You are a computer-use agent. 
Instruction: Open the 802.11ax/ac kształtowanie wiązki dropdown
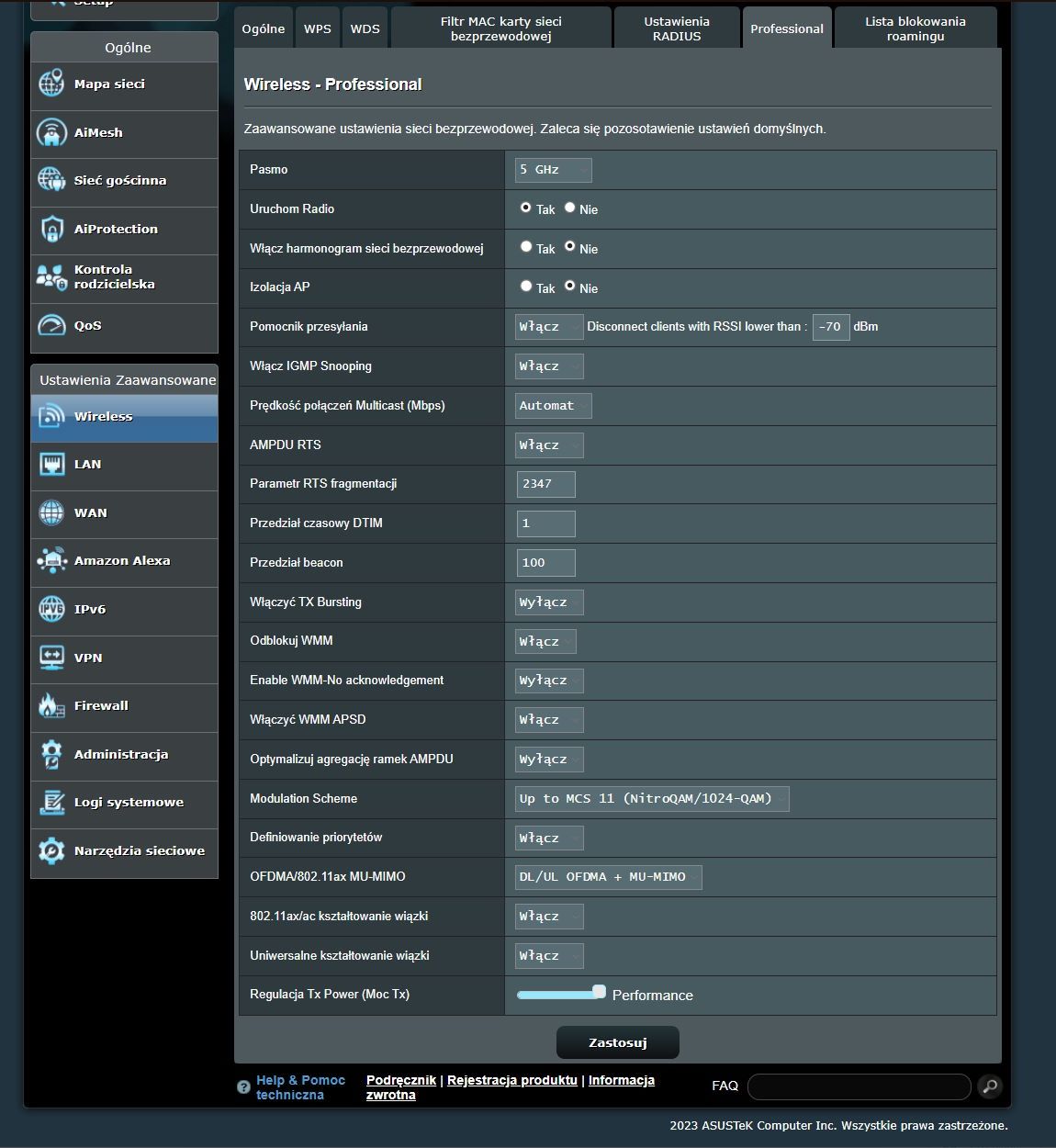coord(549,917)
